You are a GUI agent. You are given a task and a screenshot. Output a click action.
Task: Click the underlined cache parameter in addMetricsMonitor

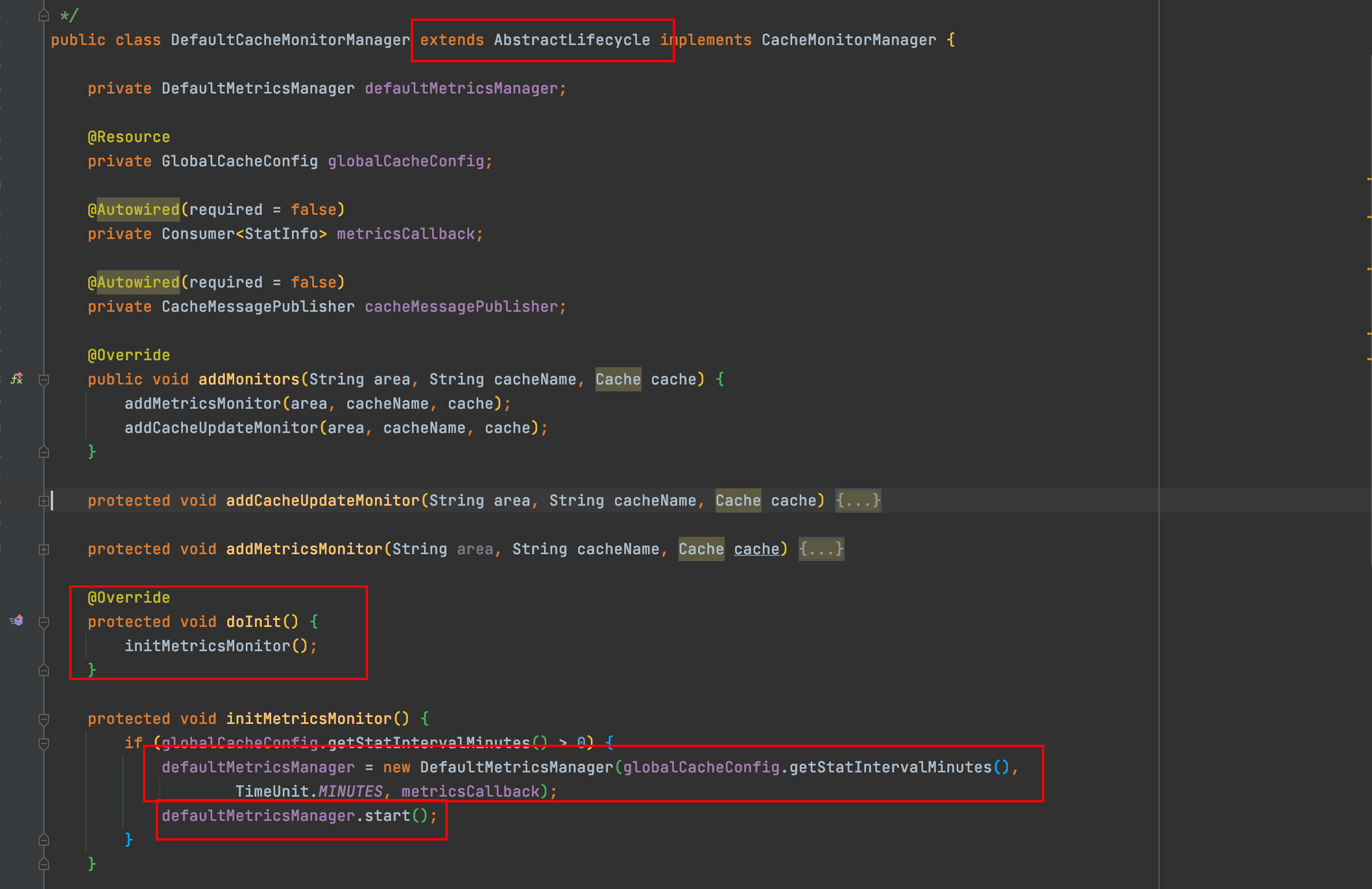[756, 549]
